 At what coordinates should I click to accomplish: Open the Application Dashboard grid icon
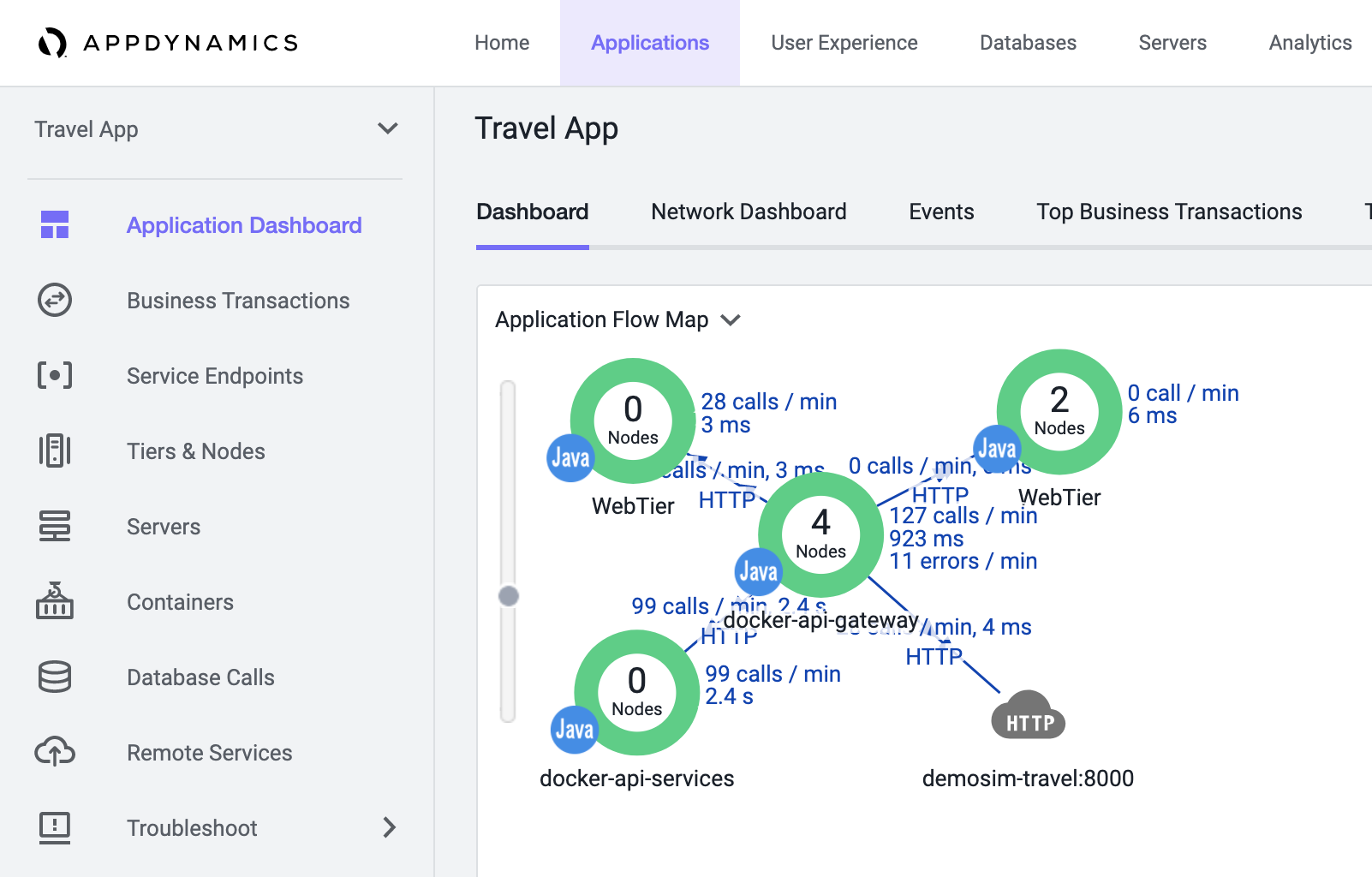(x=55, y=224)
